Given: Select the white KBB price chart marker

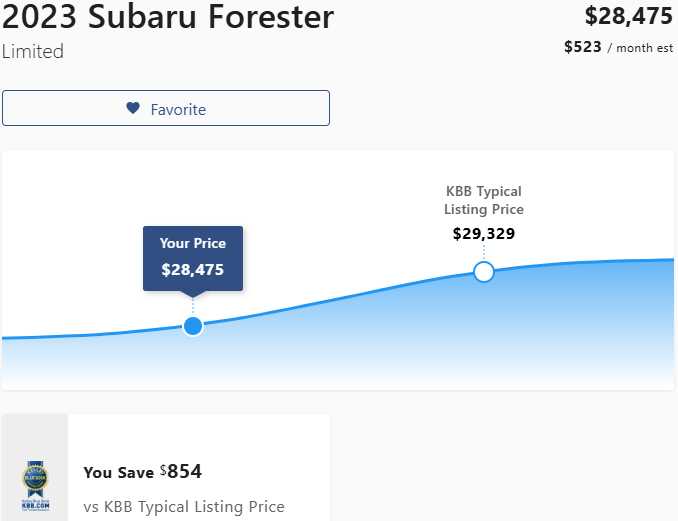Looking at the screenshot, I should (484, 272).
